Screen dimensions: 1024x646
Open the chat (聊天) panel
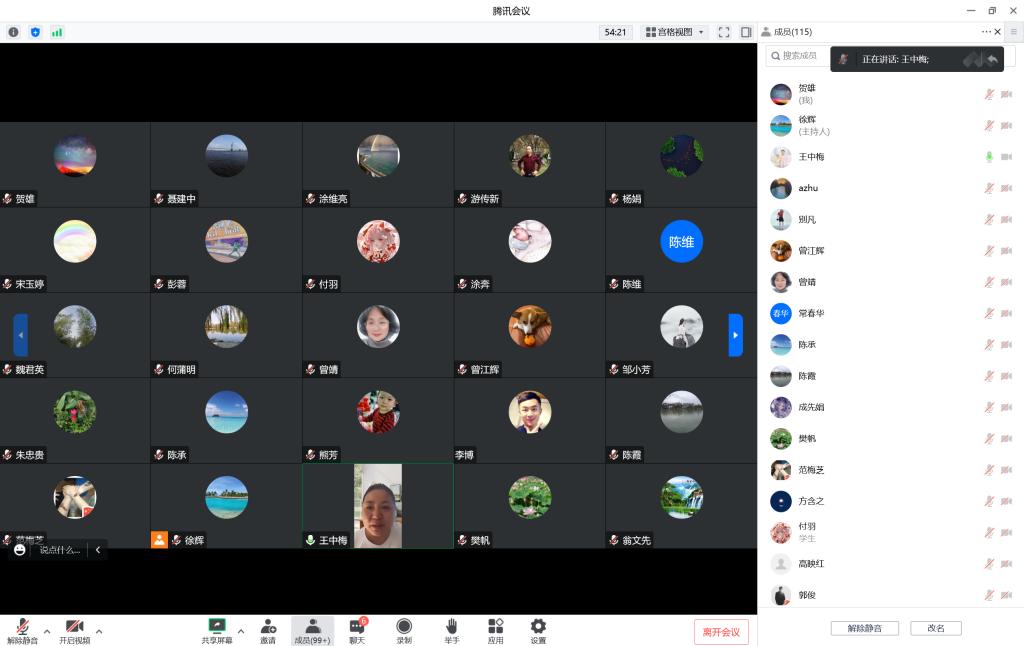tap(357, 627)
